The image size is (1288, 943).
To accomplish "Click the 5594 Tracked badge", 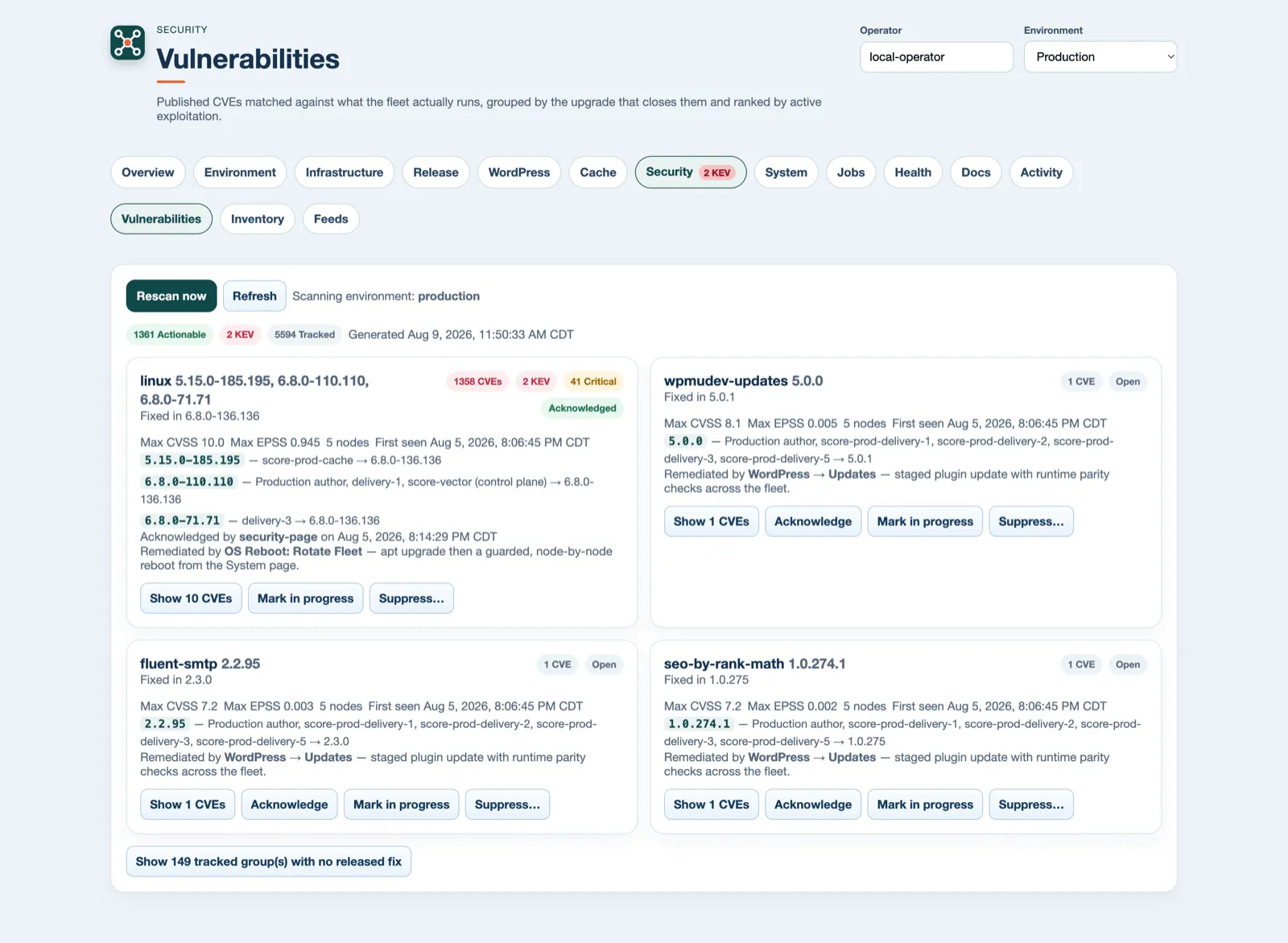I will pos(304,335).
